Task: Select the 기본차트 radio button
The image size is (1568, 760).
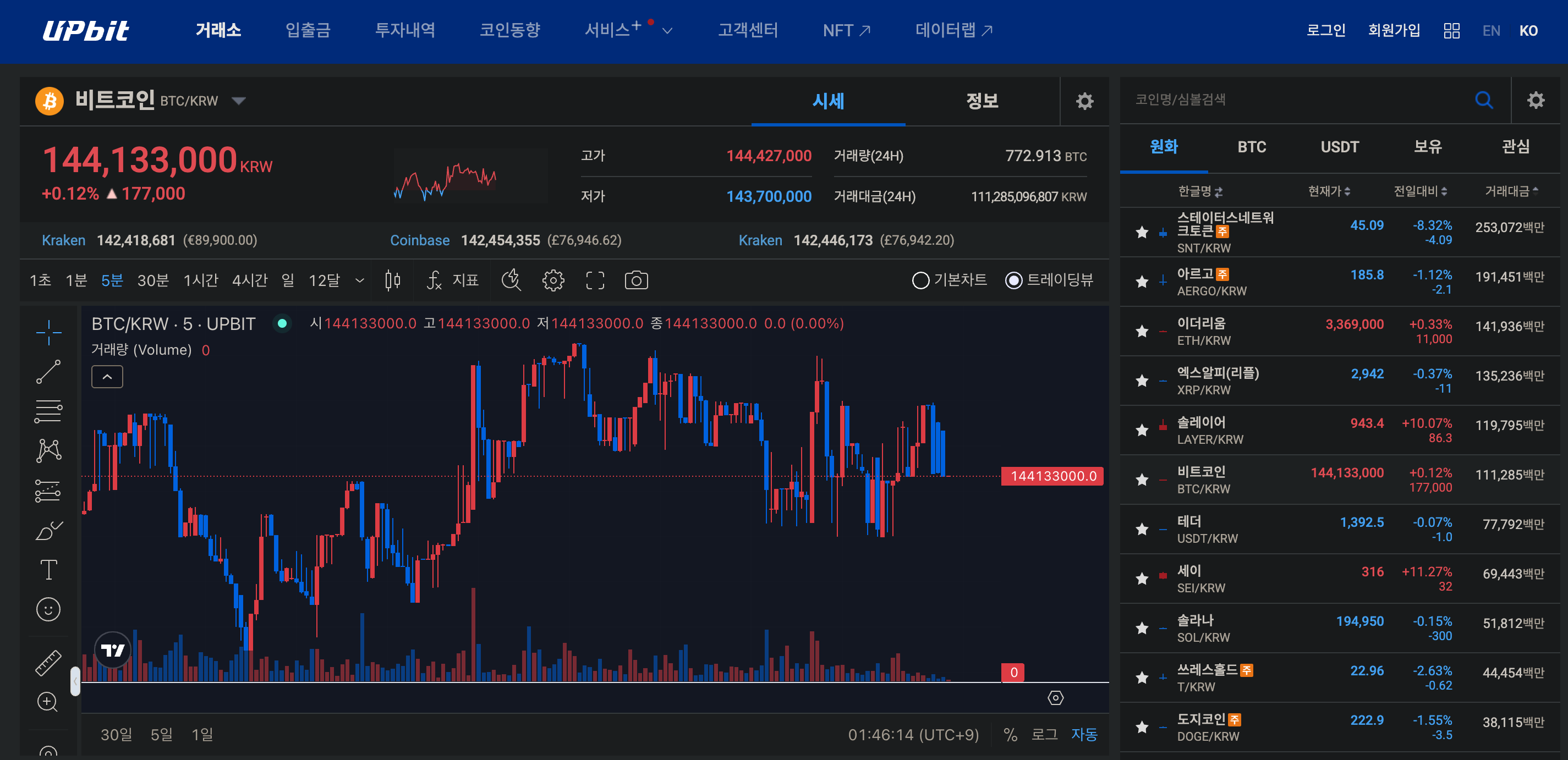Action: [920, 280]
